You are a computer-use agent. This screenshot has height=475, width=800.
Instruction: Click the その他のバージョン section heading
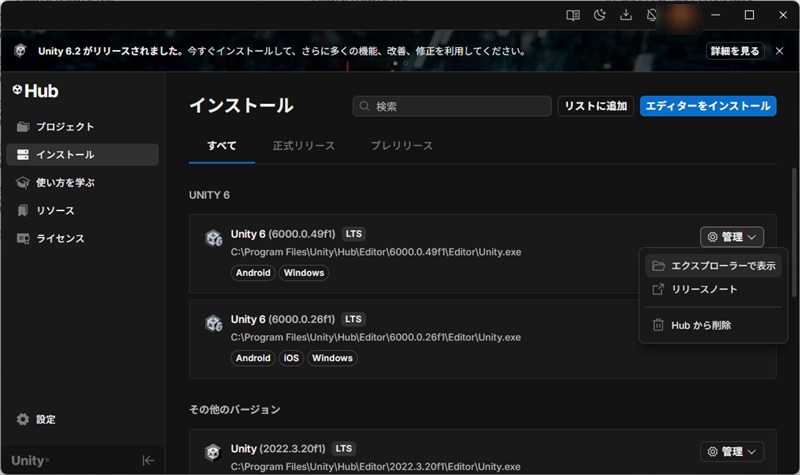tap(235, 409)
